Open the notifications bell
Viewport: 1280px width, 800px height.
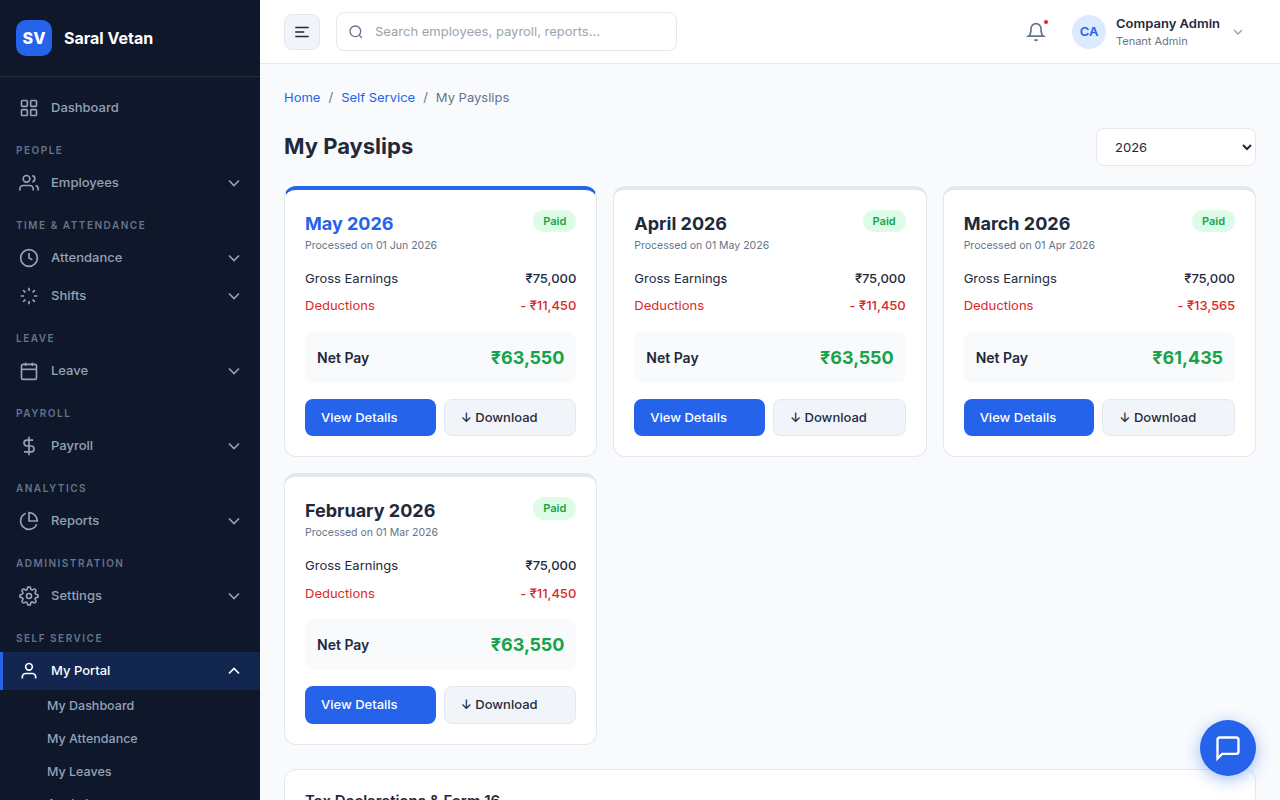[1036, 32]
